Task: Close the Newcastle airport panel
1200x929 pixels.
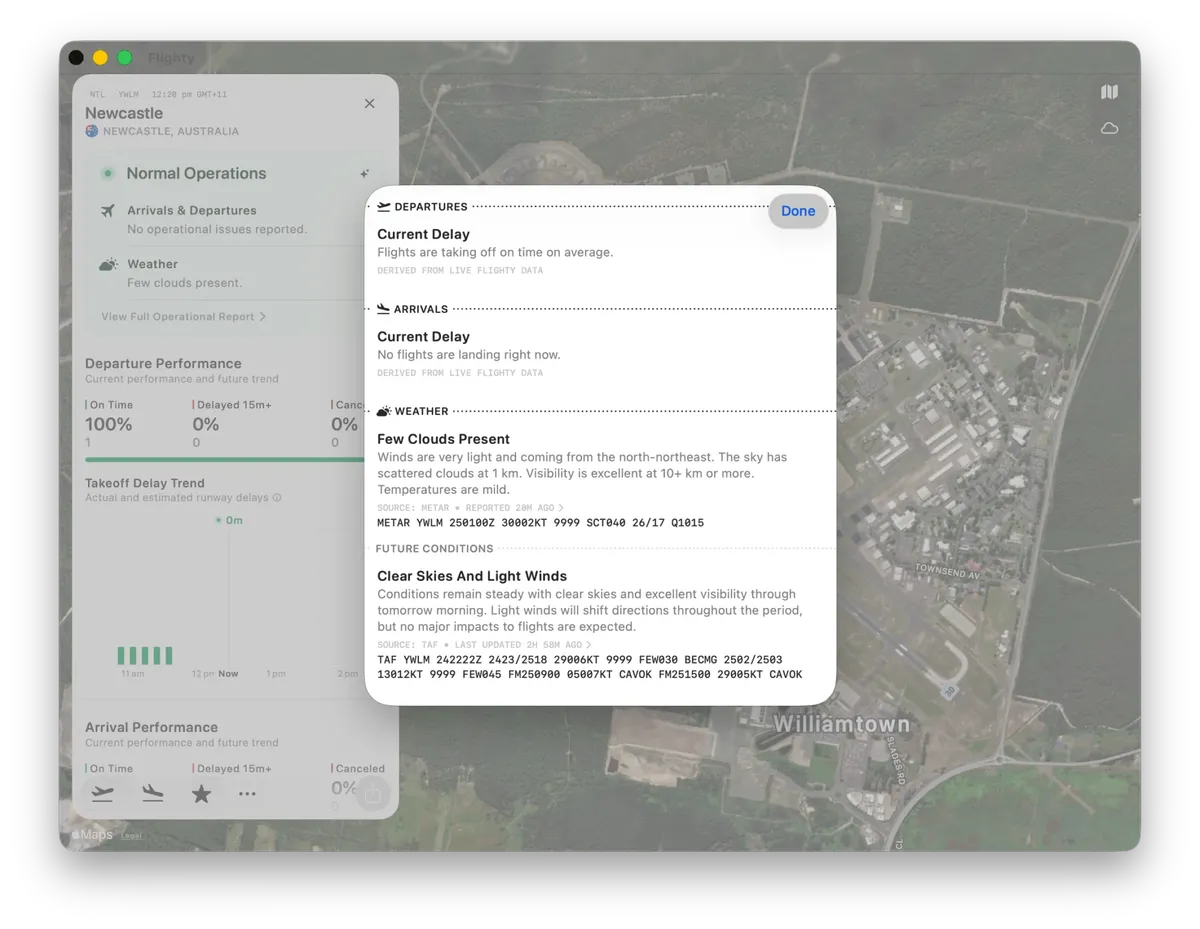Action: coord(369,104)
